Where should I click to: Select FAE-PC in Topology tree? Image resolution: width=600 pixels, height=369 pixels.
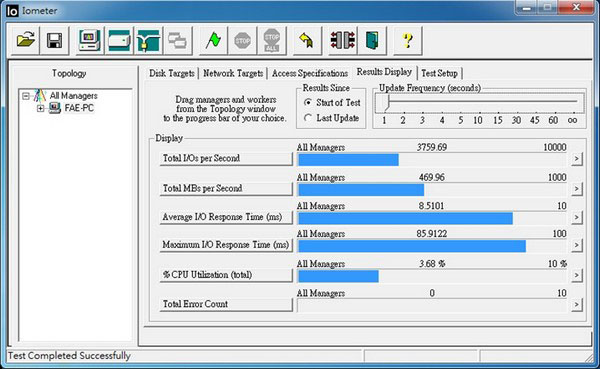tap(79, 108)
